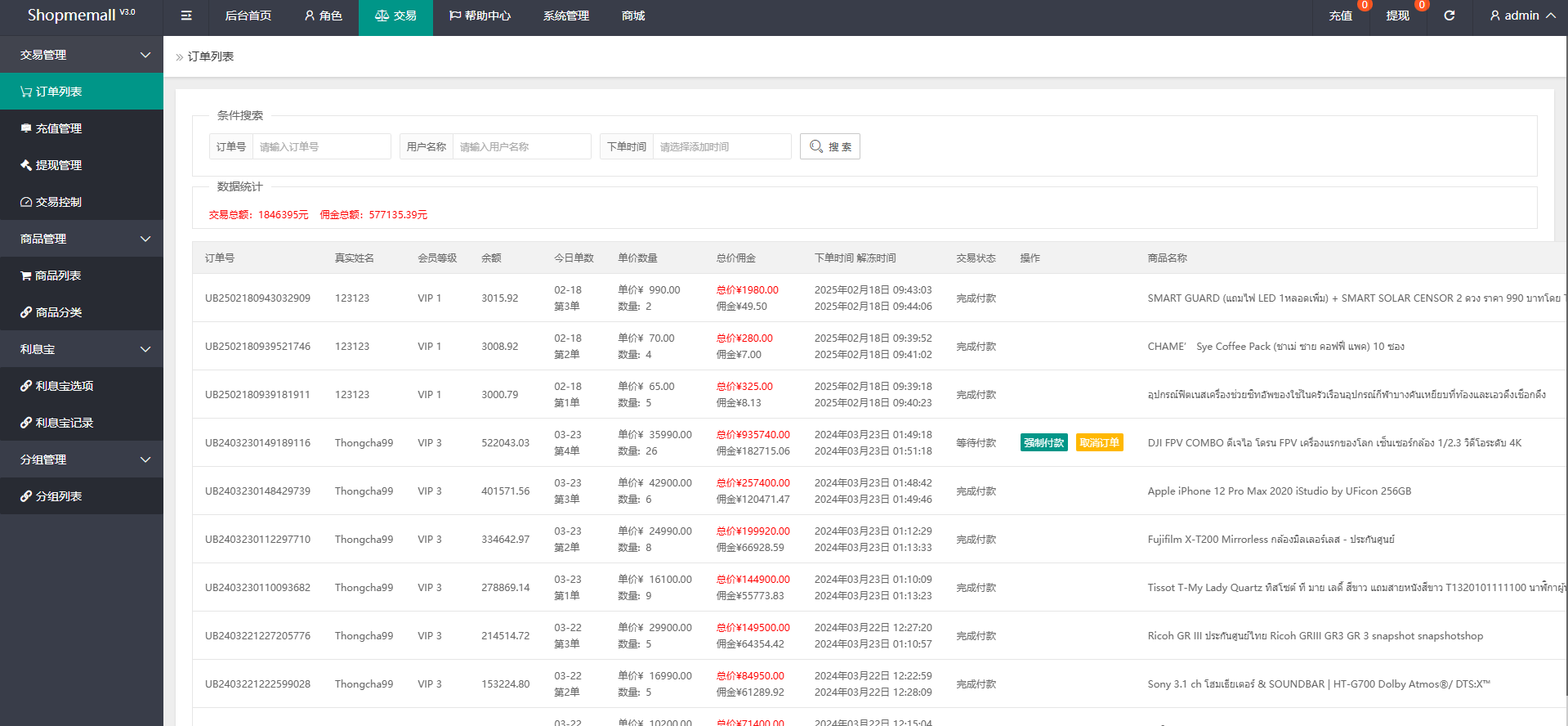Click the refresh icon in top bar
1568x726 pixels.
point(1449,16)
